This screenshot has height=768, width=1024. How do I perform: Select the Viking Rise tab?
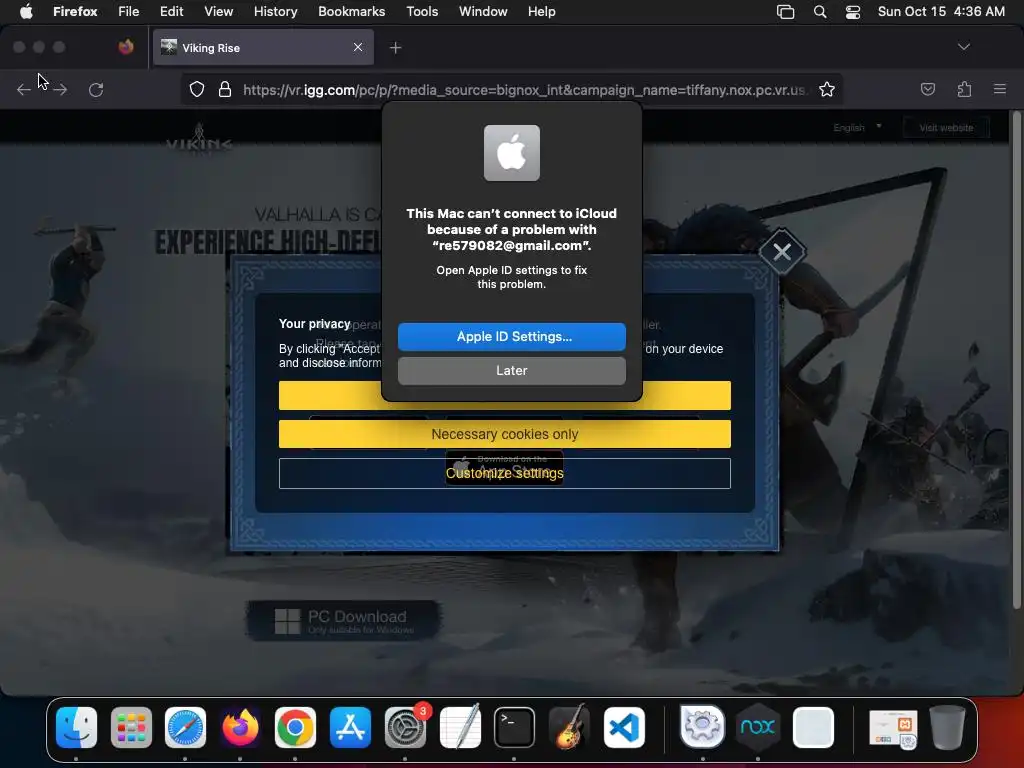pyautogui.click(x=263, y=47)
